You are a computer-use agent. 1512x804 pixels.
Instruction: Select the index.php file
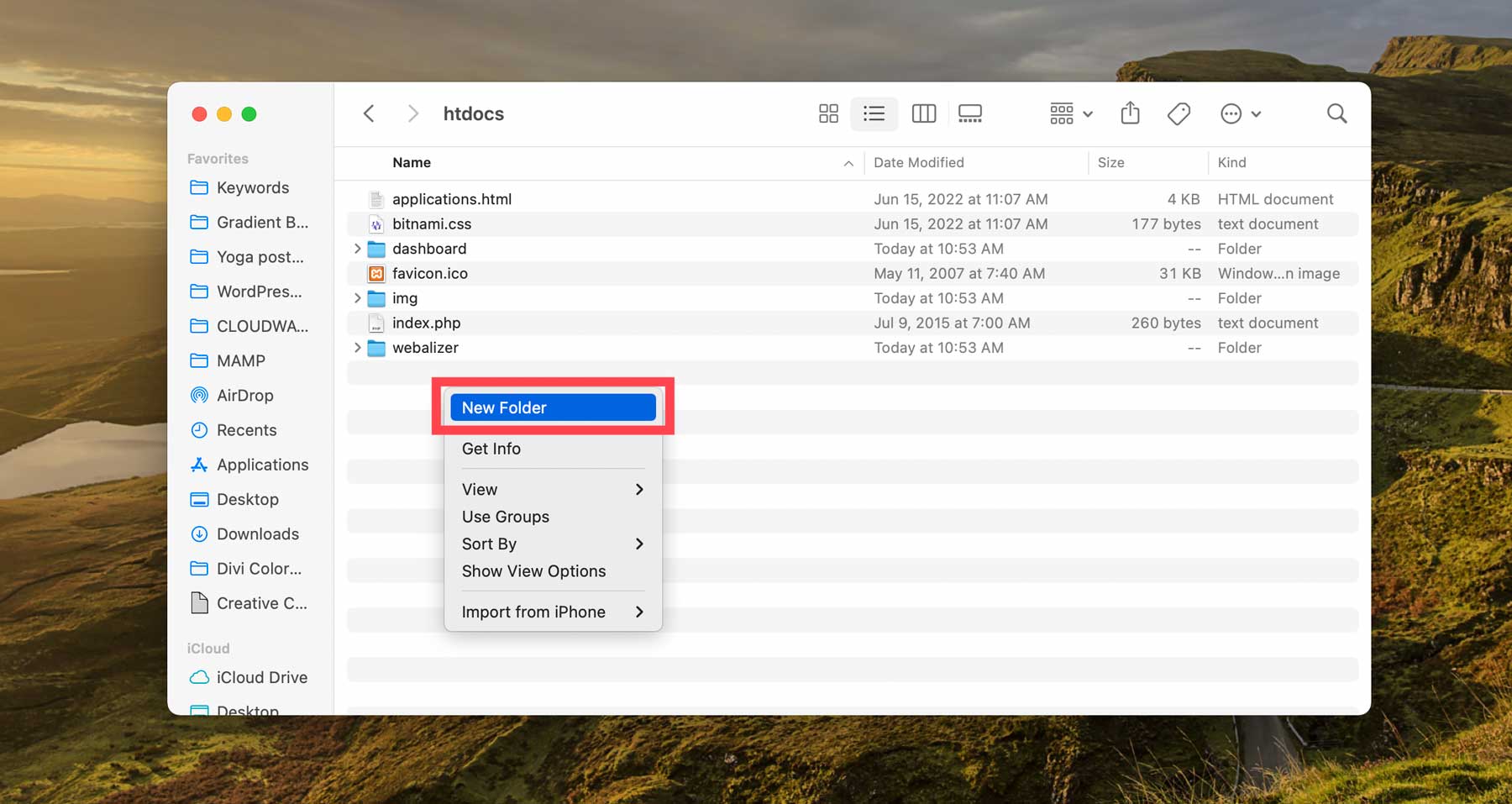coord(426,323)
